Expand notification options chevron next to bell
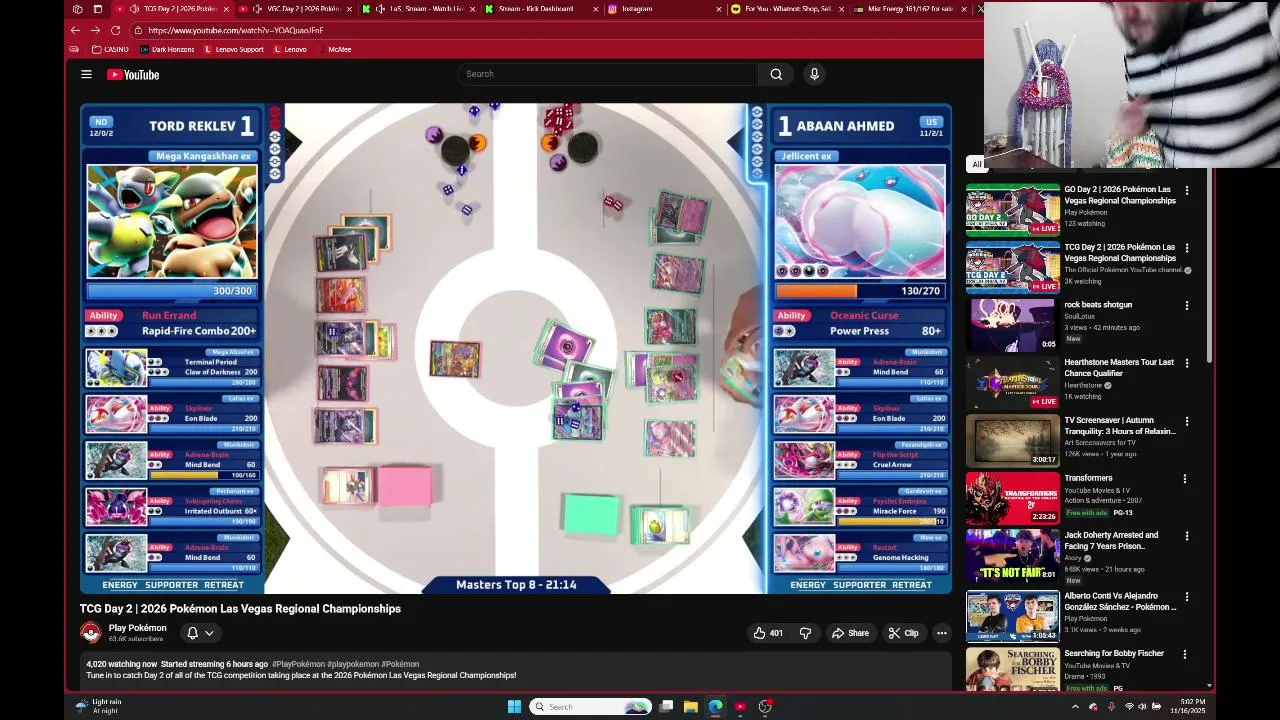Image resolution: width=1280 pixels, height=720 pixels. [x=209, y=633]
